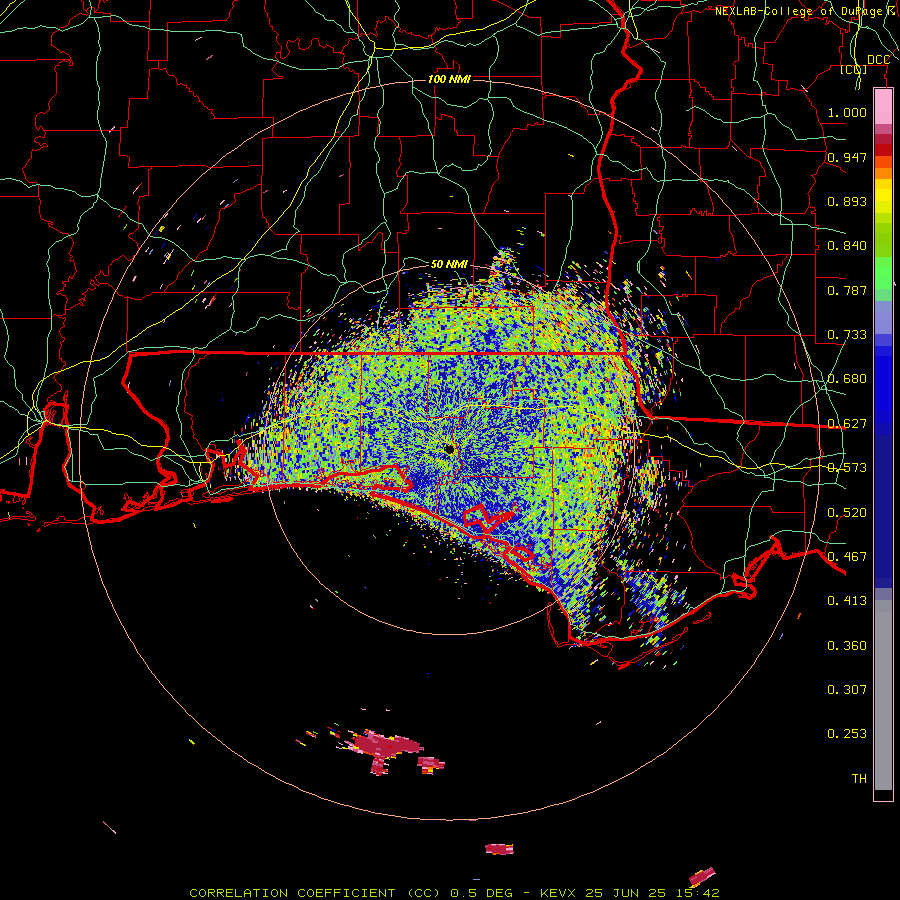Pick the dark red color bar segment
The width and height of the screenshot is (900, 900).
tap(883, 150)
